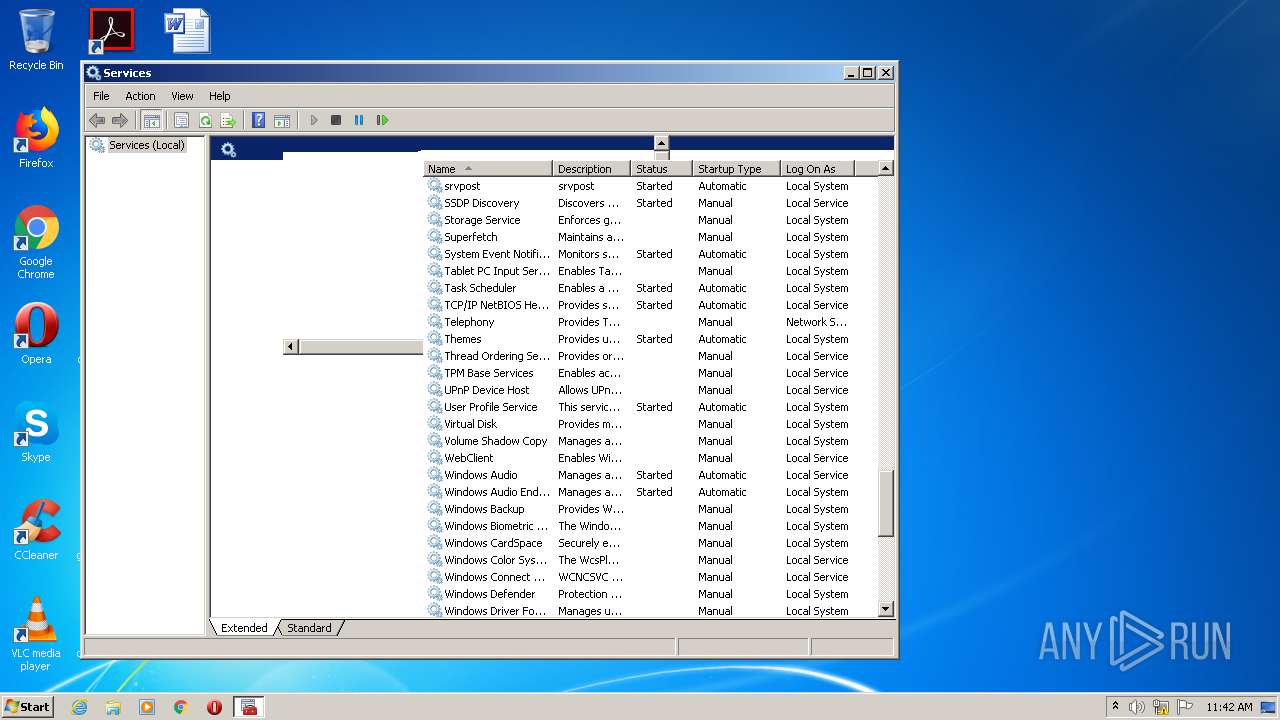
Task: Sort by the Status column header
Action: (x=661, y=169)
